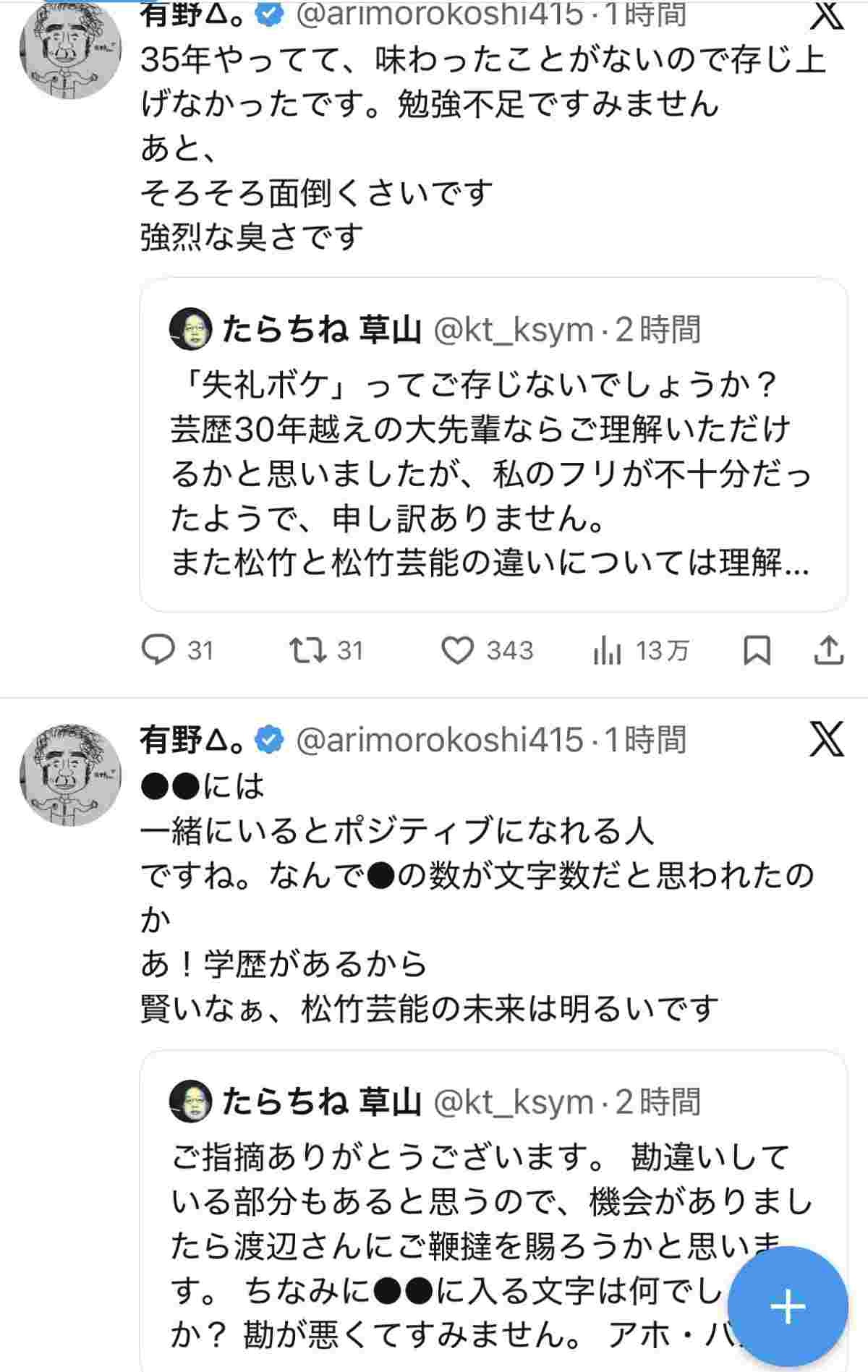Tap the blue compose tweet button
This screenshot has width=868, height=1372.
click(x=787, y=1307)
